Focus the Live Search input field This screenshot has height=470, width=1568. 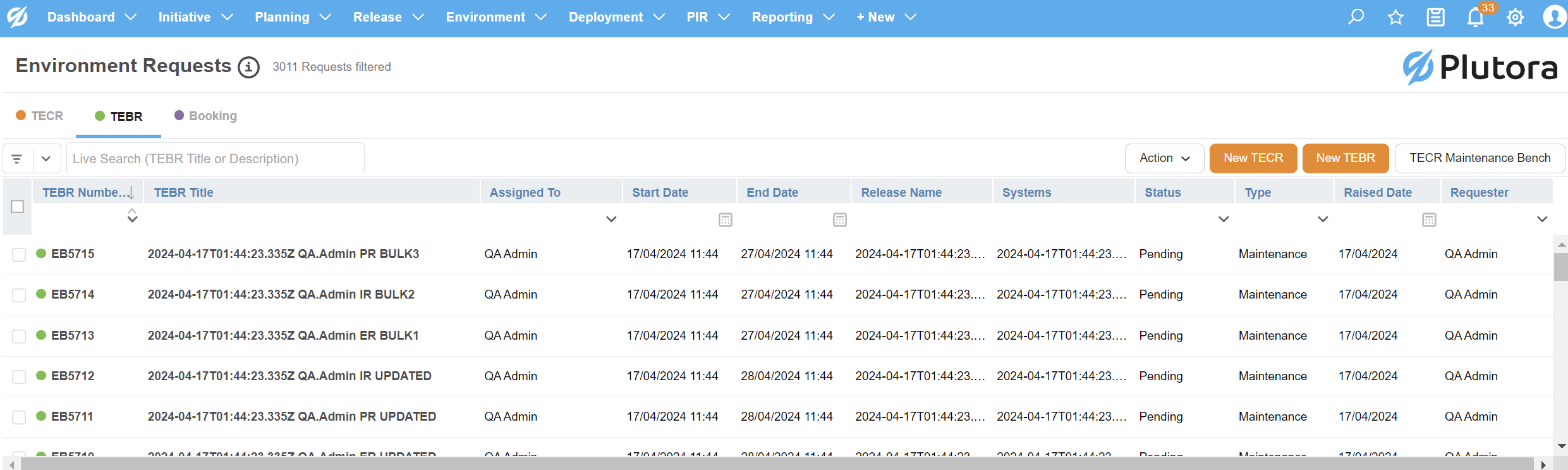pyautogui.click(x=215, y=159)
